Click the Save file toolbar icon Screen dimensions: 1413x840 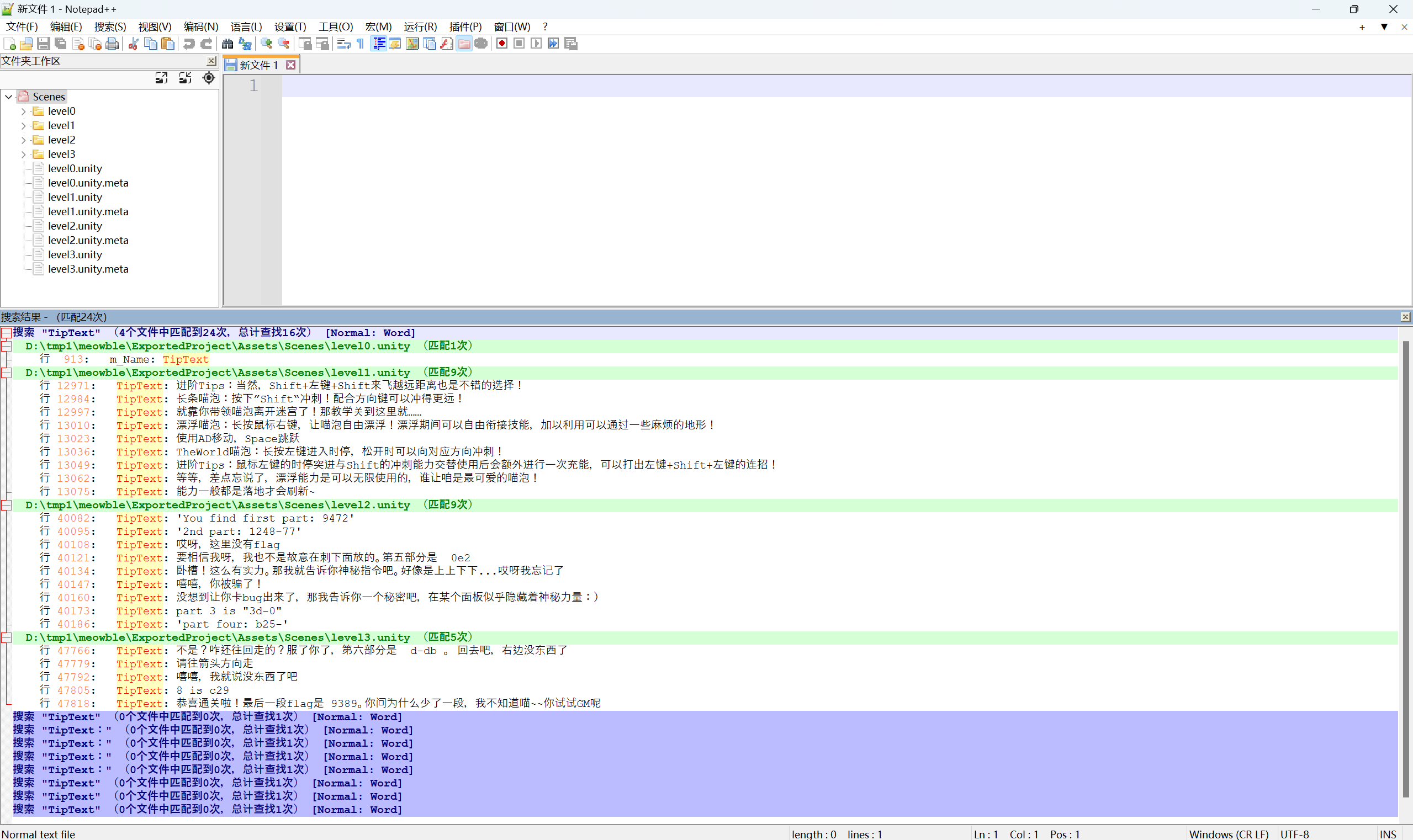43,44
